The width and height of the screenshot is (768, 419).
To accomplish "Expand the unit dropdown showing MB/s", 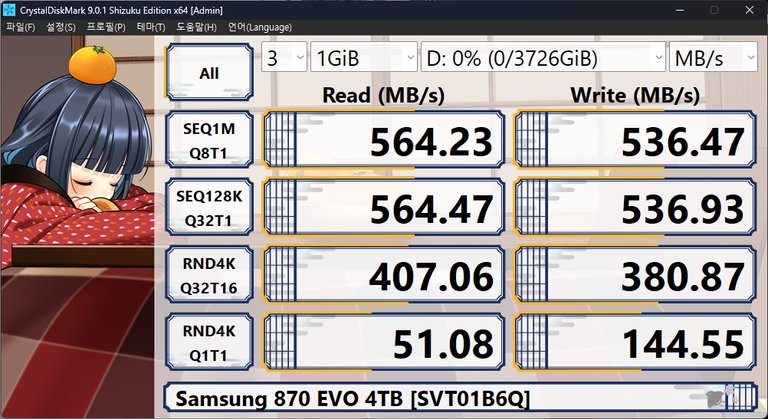I will (713, 57).
